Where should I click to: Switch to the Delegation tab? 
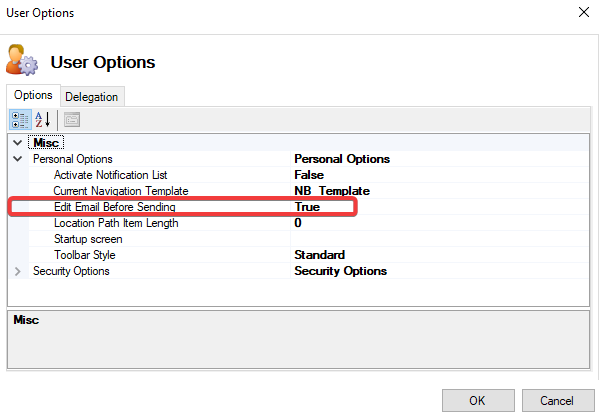pyautogui.click(x=92, y=97)
